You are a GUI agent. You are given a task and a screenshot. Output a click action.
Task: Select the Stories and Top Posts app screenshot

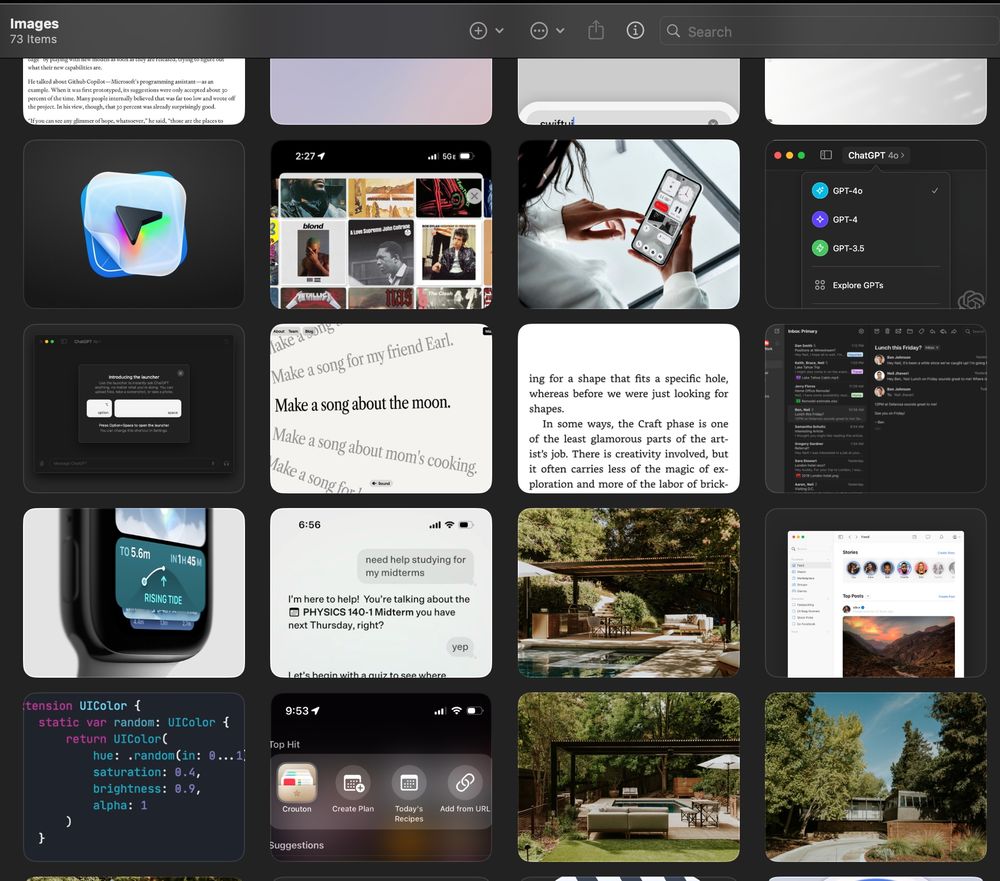876,593
